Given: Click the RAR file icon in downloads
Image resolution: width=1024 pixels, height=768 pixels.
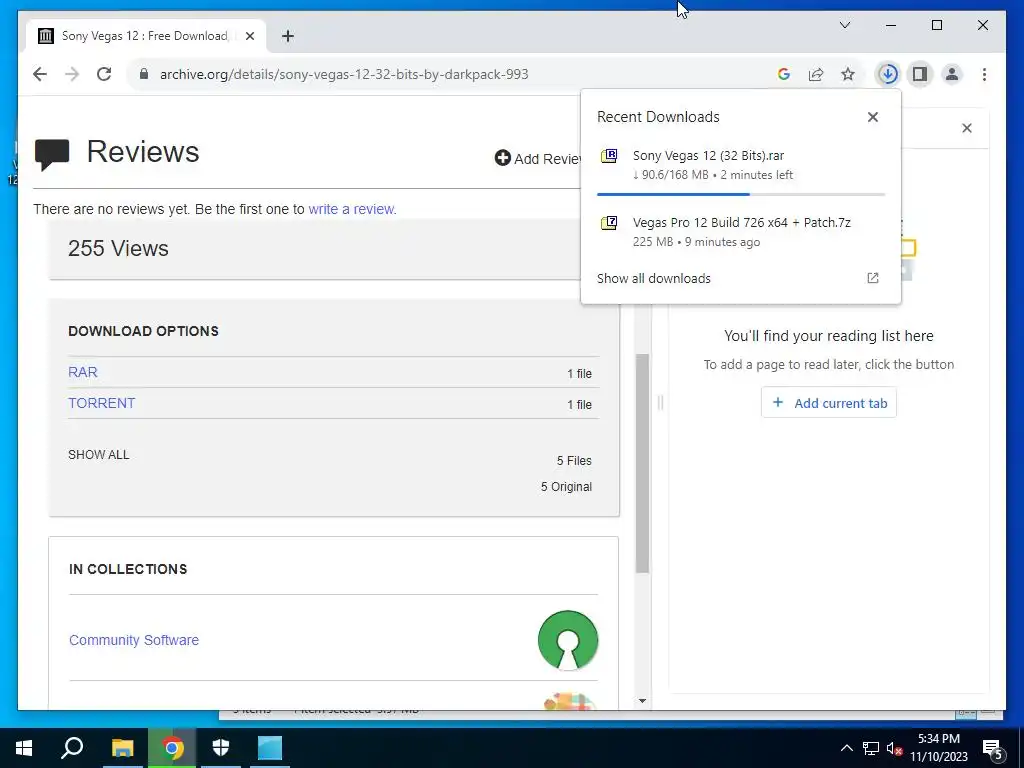Looking at the screenshot, I should point(609,155).
